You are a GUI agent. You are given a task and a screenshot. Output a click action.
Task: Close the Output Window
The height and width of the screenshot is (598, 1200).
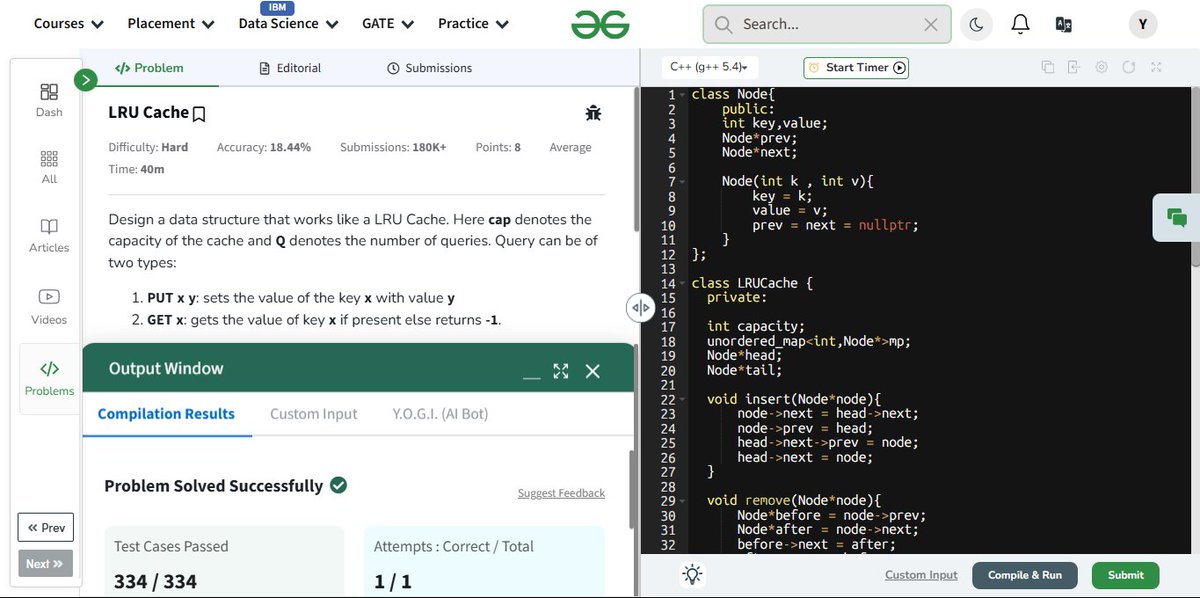coord(593,371)
